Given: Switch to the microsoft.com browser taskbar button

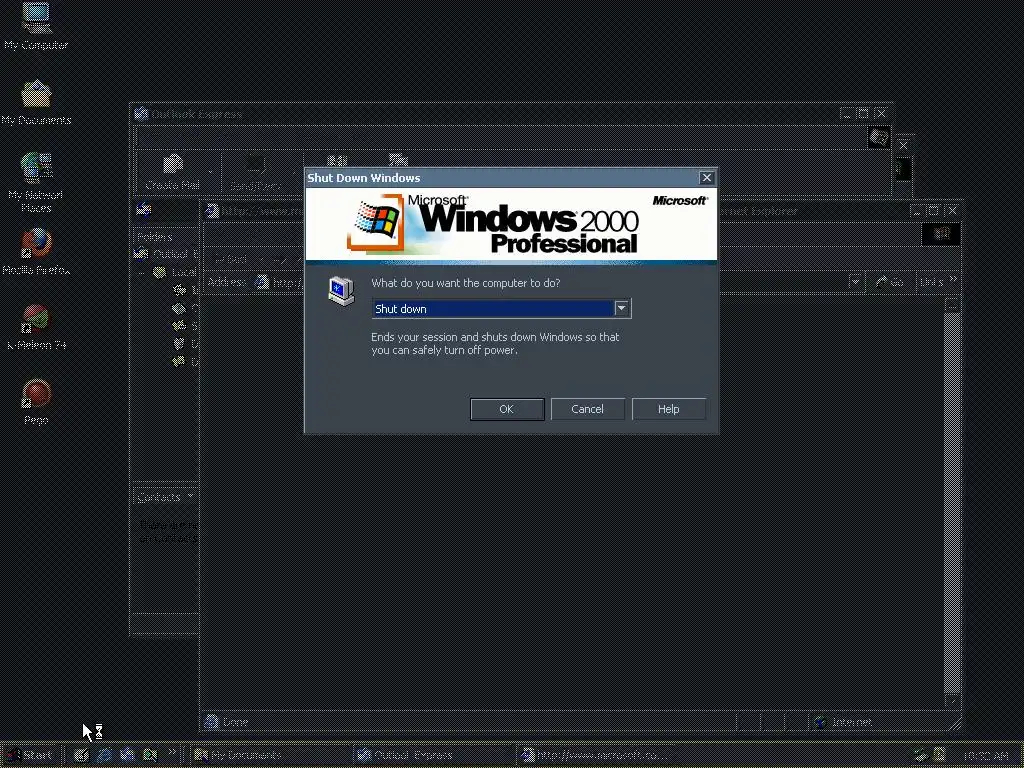Looking at the screenshot, I should tap(596, 756).
